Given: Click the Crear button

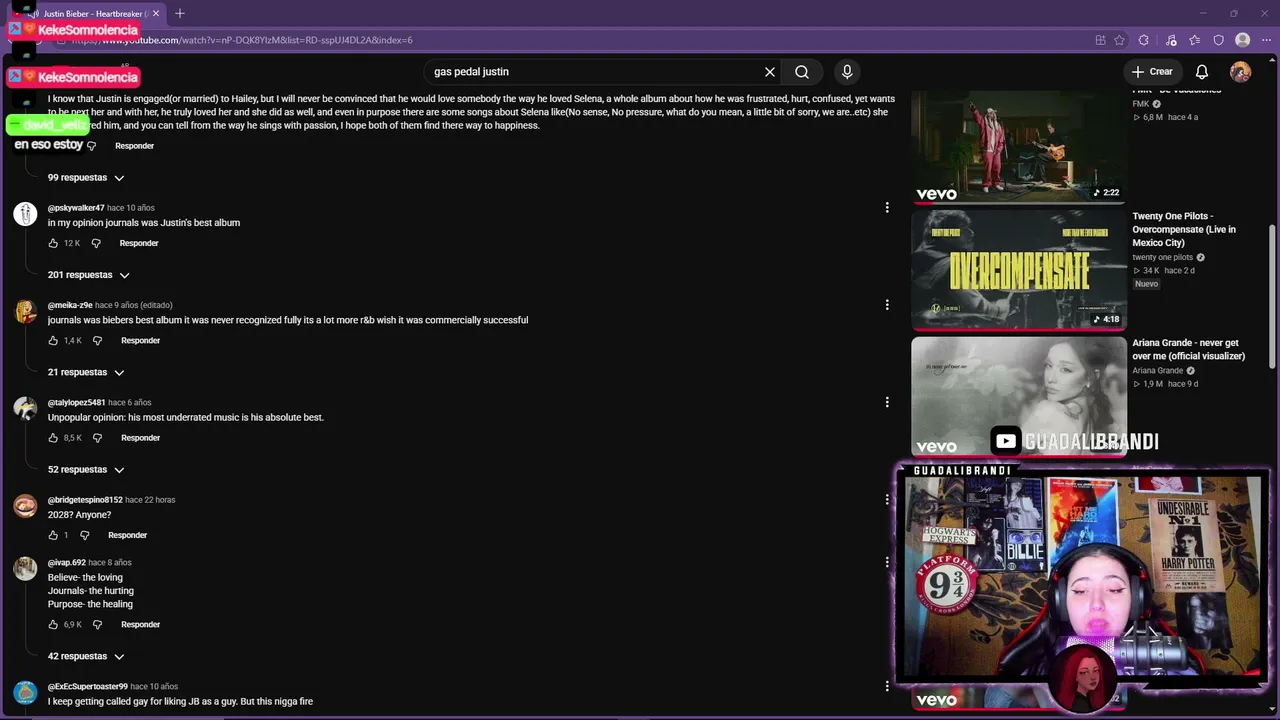Looking at the screenshot, I should (x=1152, y=72).
